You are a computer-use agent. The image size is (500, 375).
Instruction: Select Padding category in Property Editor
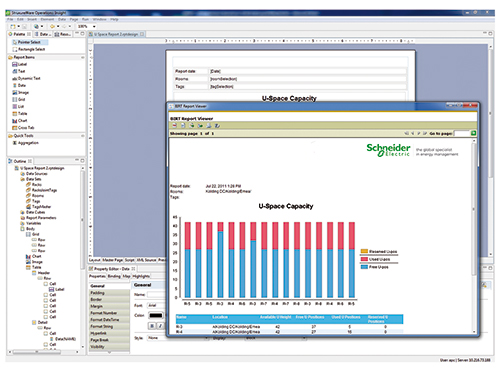pos(110,293)
